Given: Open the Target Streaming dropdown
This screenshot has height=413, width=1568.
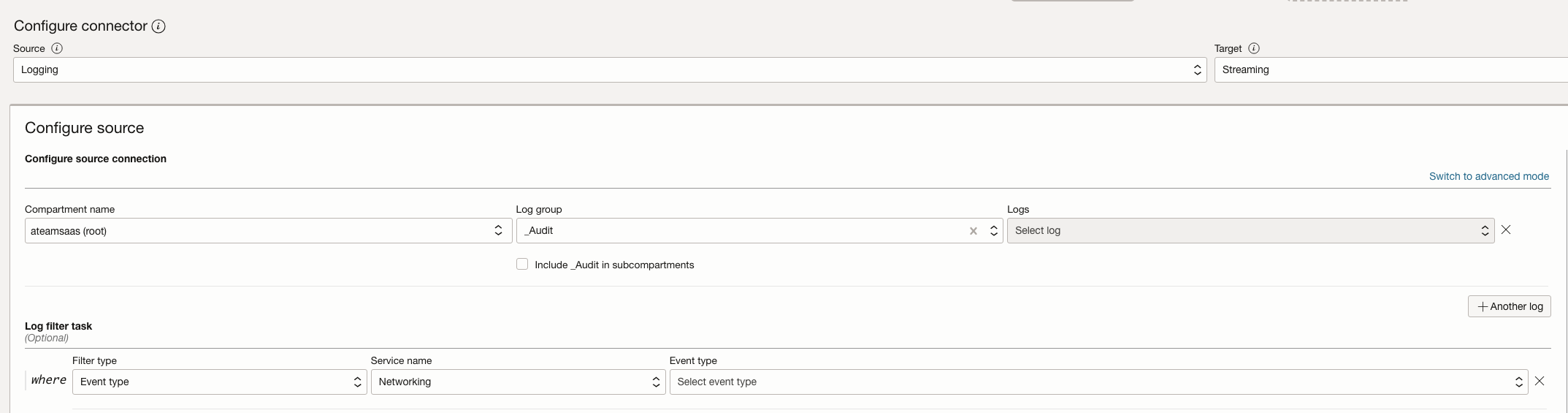Looking at the screenshot, I should tap(1388, 70).
